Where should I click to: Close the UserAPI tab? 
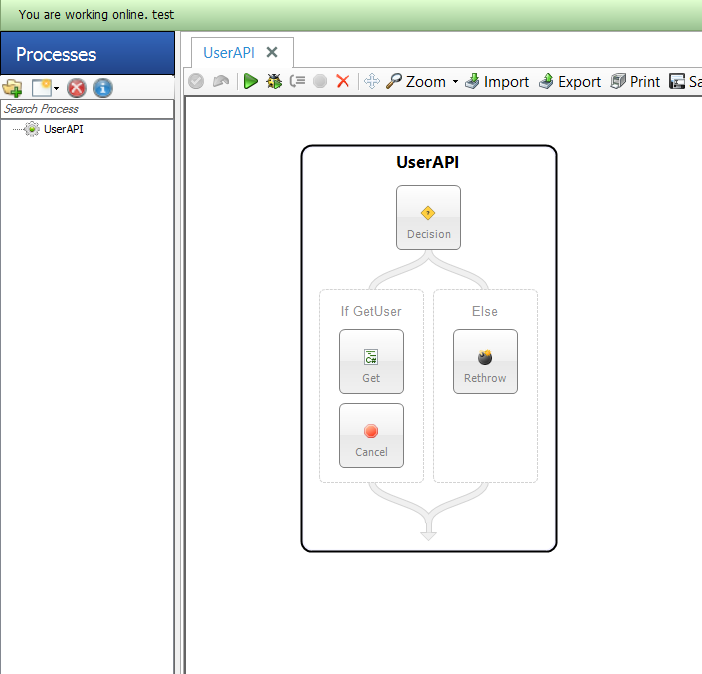tap(272, 52)
